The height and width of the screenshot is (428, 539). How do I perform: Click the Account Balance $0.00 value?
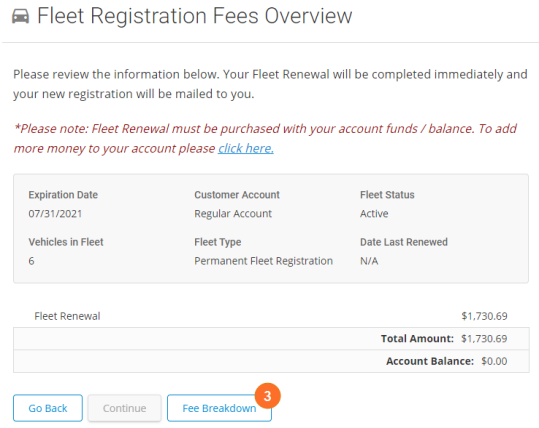[x=494, y=361]
